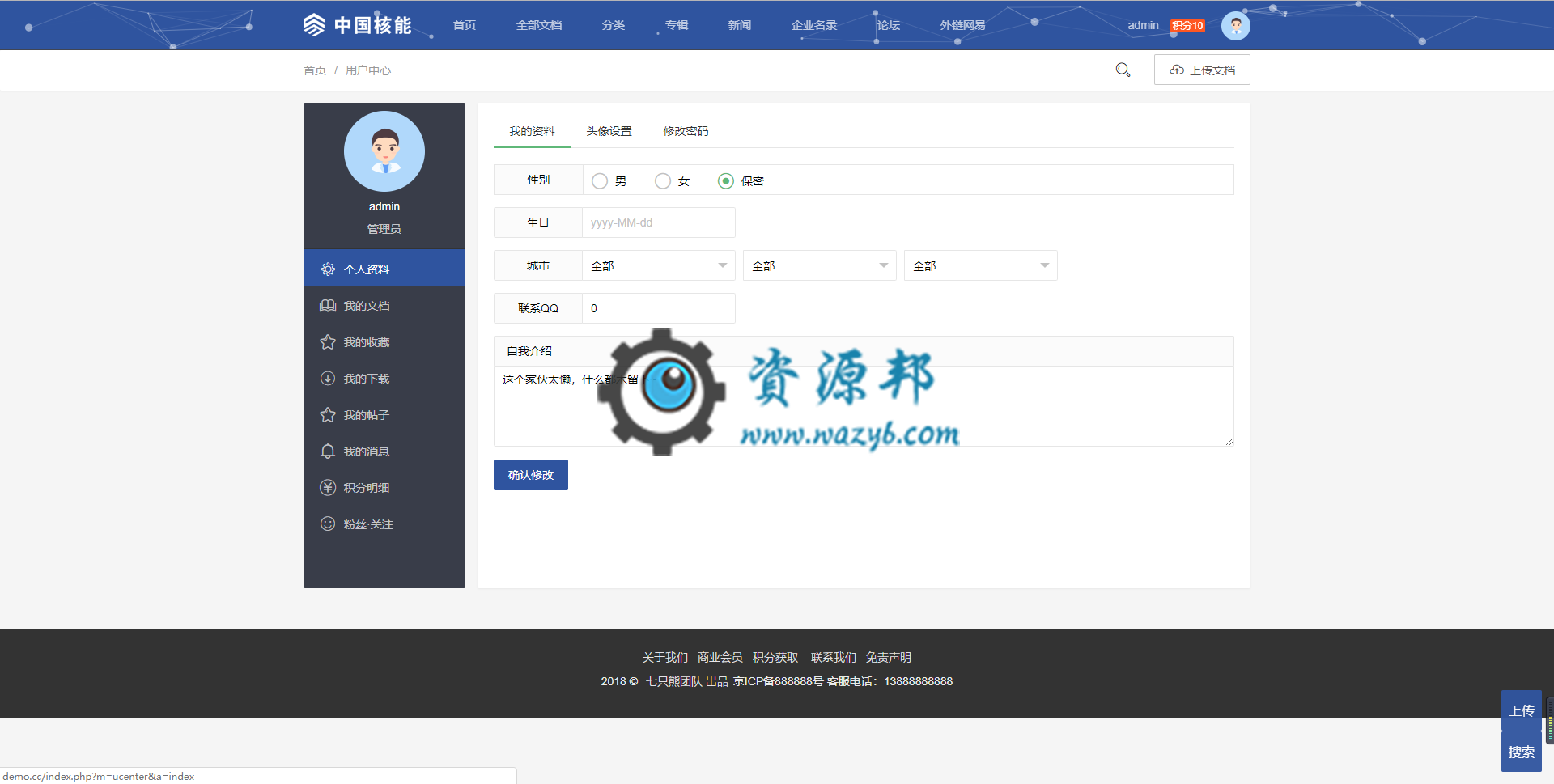Select the 男 gender radio button

(600, 181)
